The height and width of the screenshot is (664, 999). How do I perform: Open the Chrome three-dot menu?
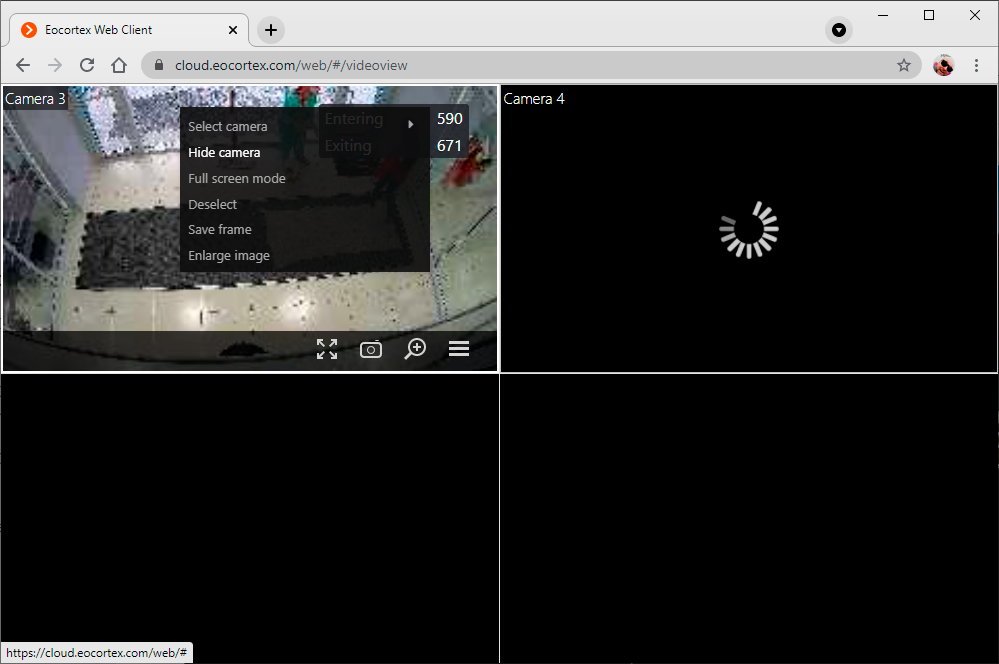[976, 65]
